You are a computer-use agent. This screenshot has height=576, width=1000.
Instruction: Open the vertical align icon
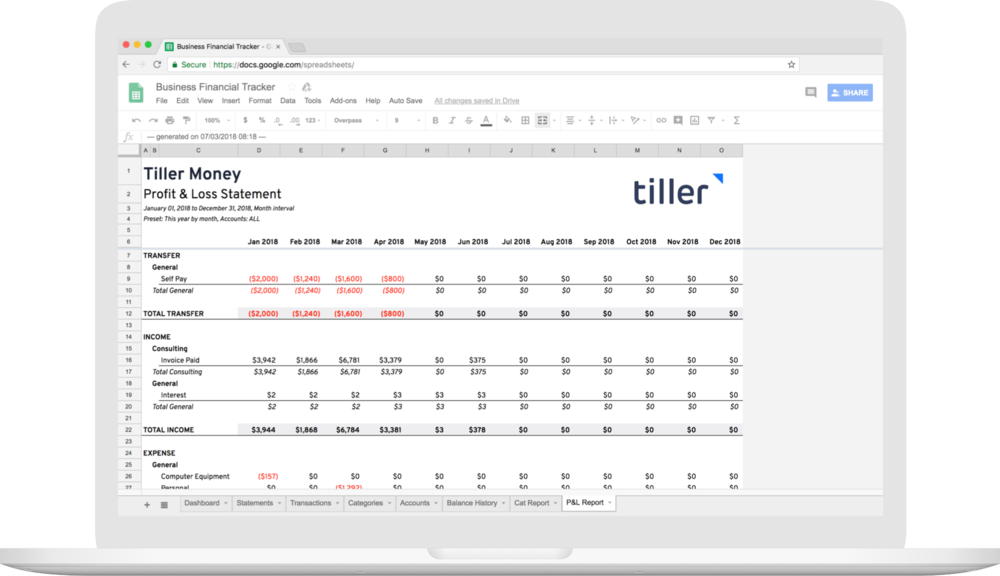592,120
